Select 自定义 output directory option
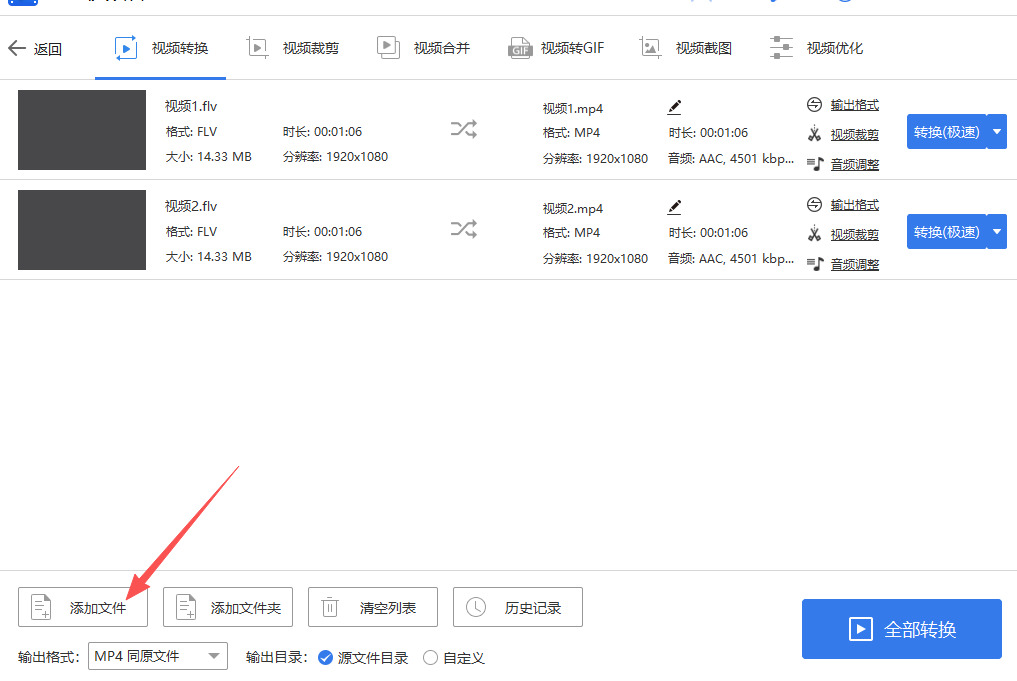 pos(453,658)
